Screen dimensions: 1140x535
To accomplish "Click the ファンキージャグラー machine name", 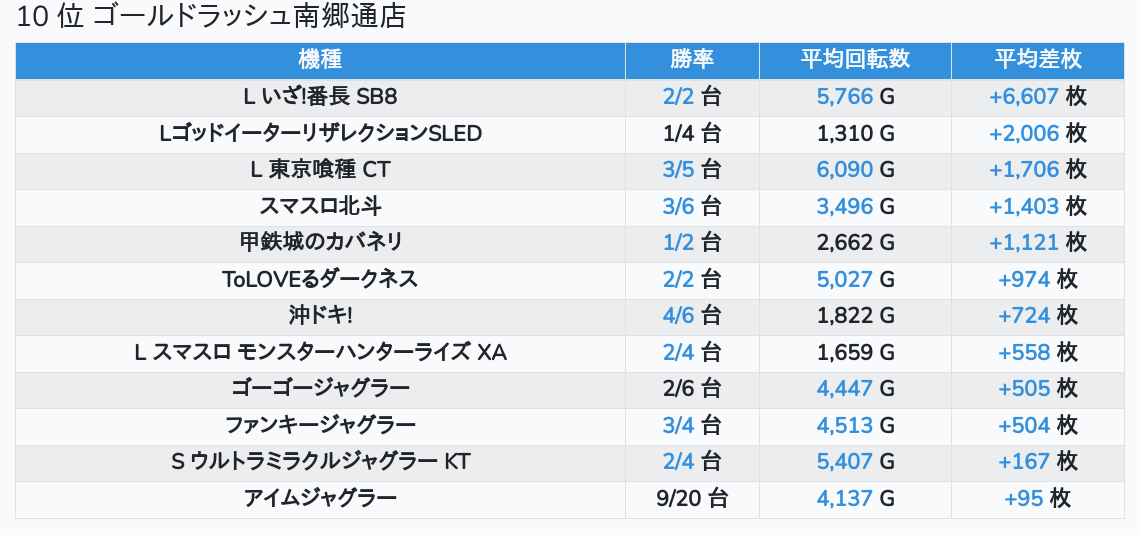I will 320,425.
